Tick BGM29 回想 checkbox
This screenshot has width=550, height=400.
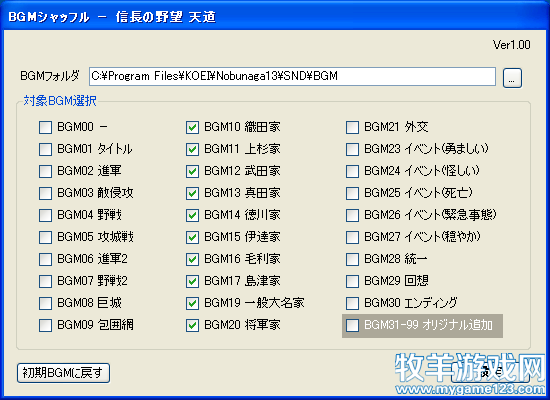point(352,281)
